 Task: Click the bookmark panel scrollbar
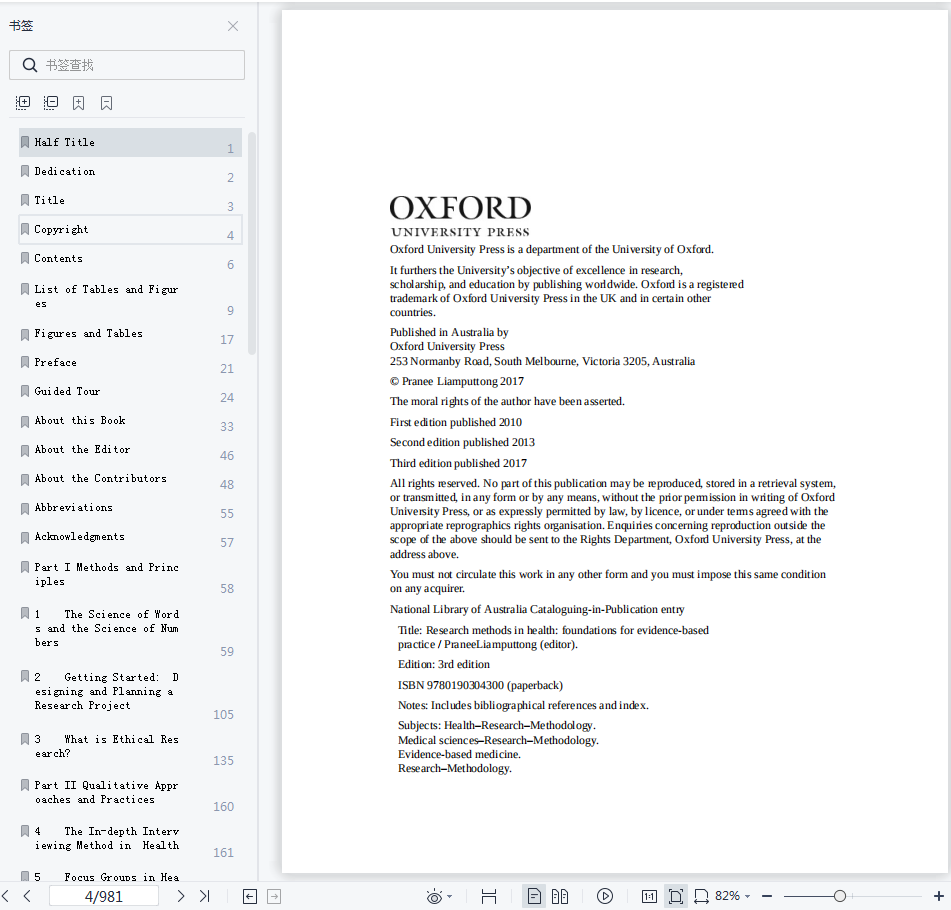pyautogui.click(x=252, y=243)
